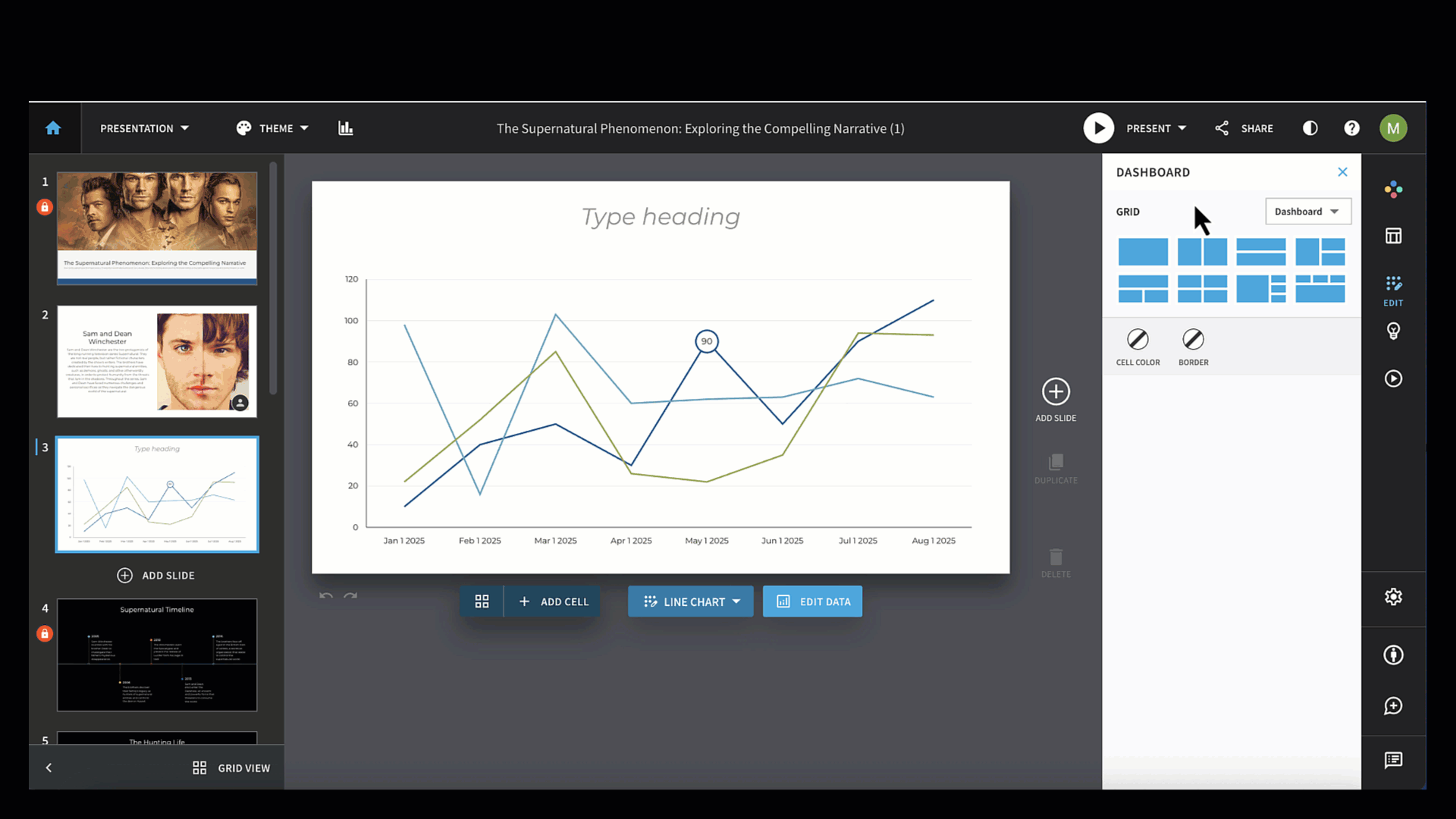Click the undo arrow
The height and width of the screenshot is (819, 1456).
point(326,596)
